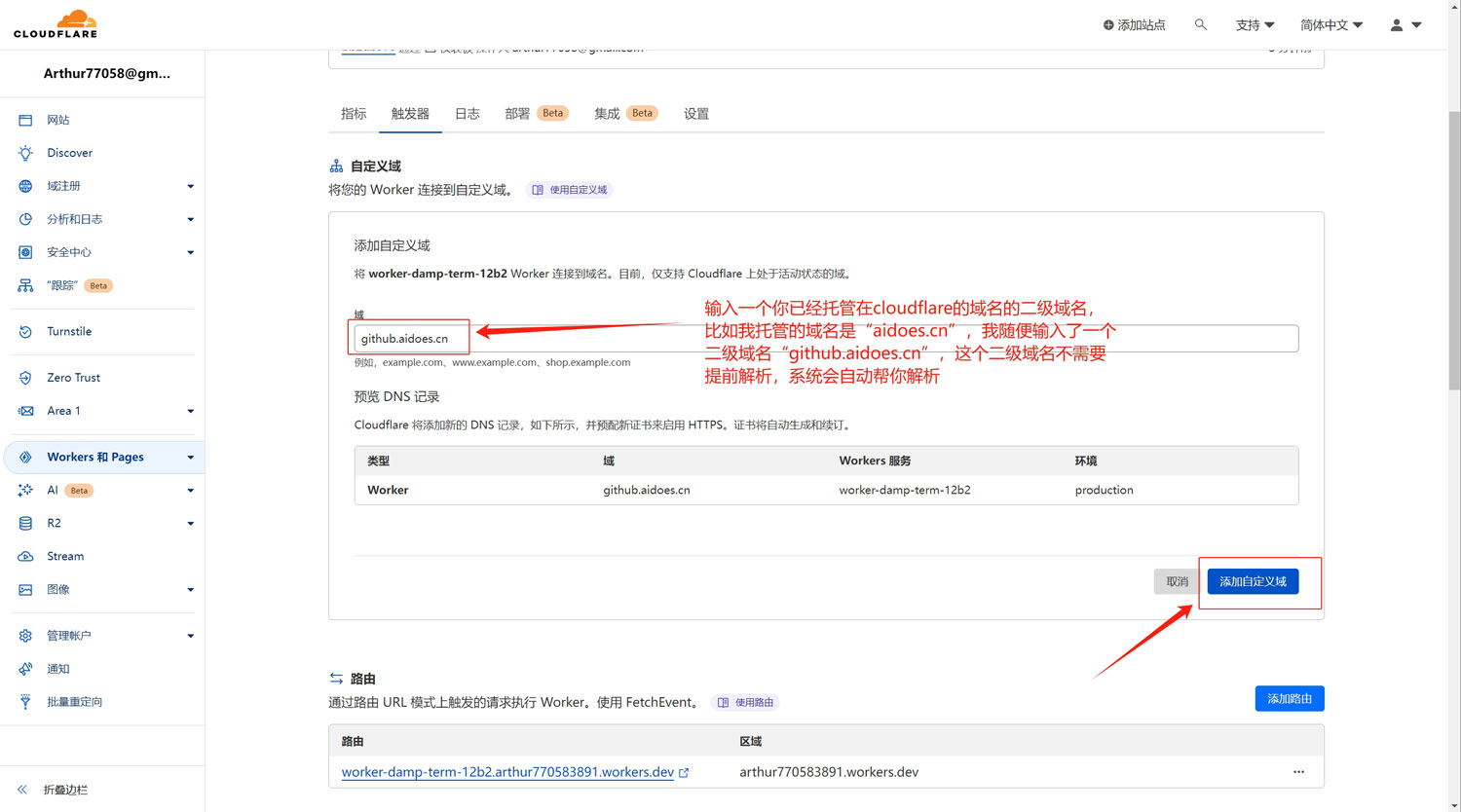
Task: Click external link icon beside workers.dev route
Action: click(684, 773)
